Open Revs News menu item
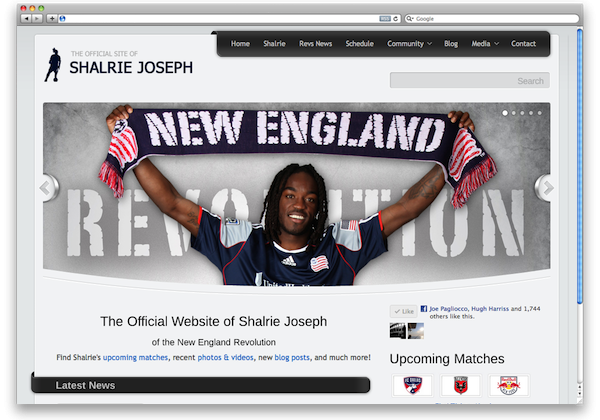Viewport: 600px width, 420px height. 316,44
